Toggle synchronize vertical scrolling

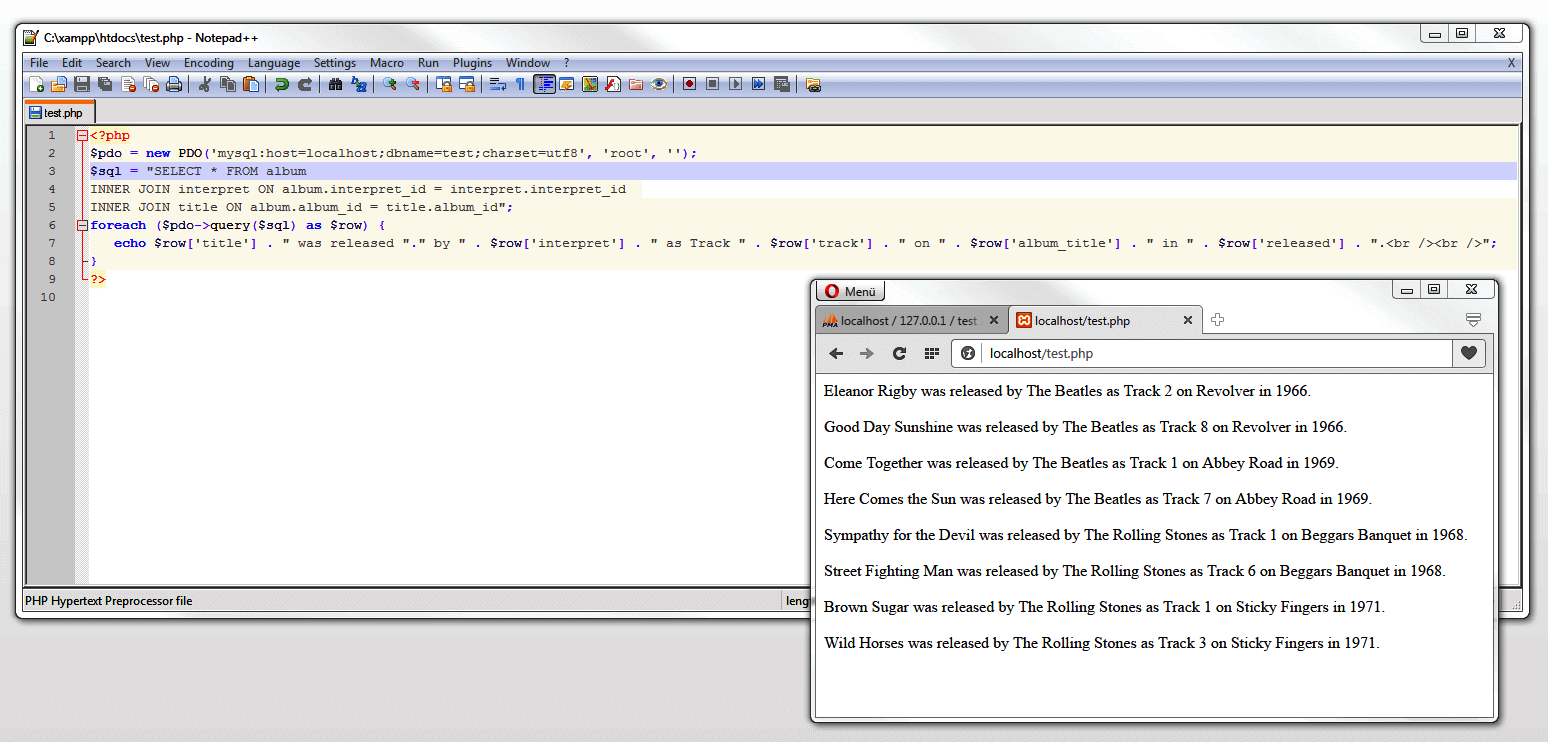click(x=444, y=84)
